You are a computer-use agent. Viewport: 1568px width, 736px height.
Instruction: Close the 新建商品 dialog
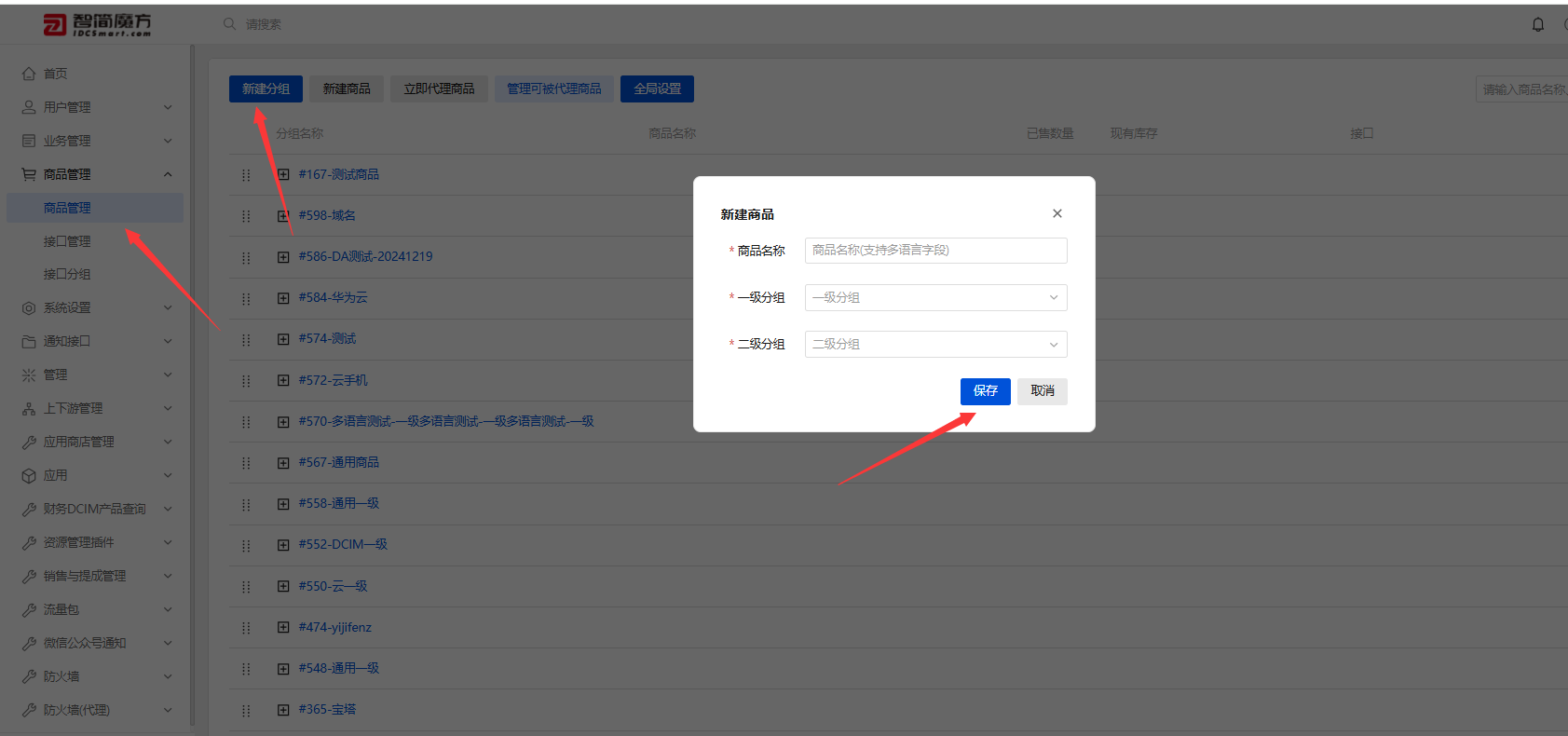tap(1057, 213)
